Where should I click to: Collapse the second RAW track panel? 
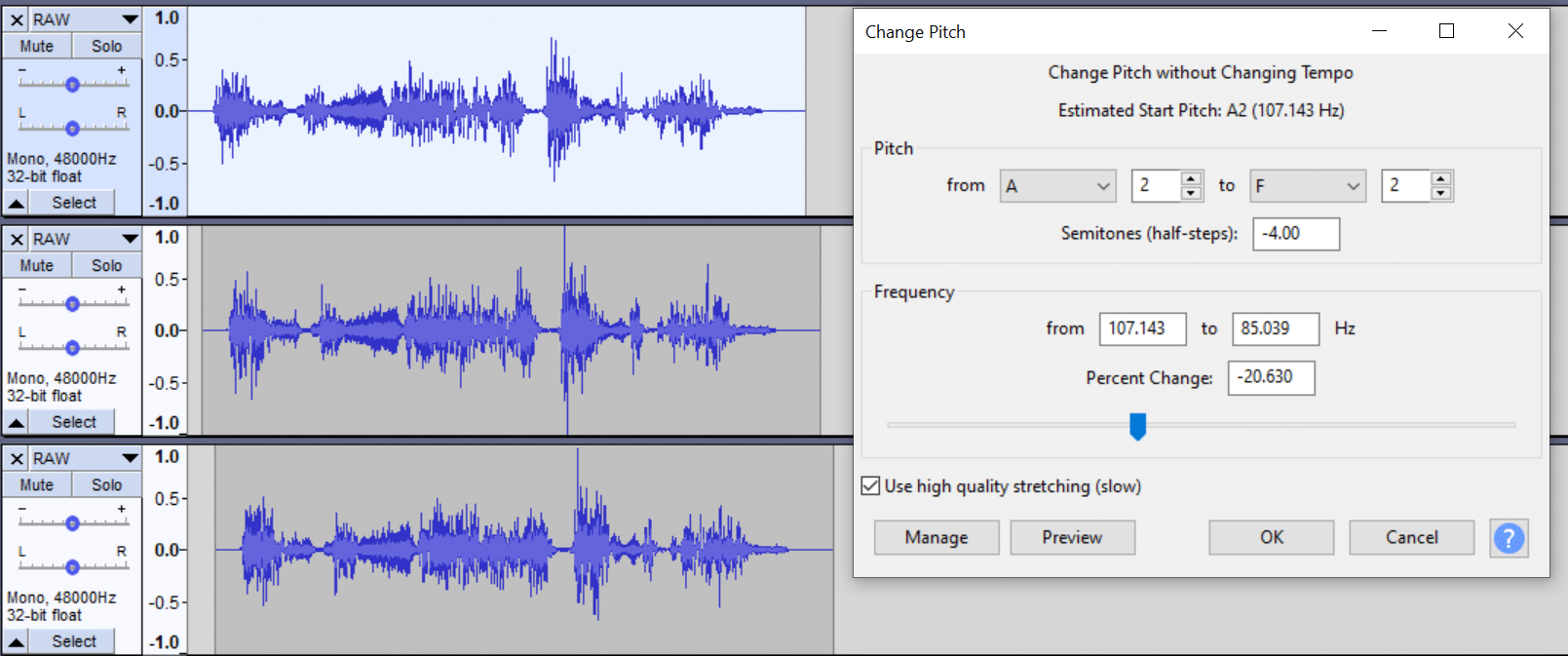[x=16, y=421]
